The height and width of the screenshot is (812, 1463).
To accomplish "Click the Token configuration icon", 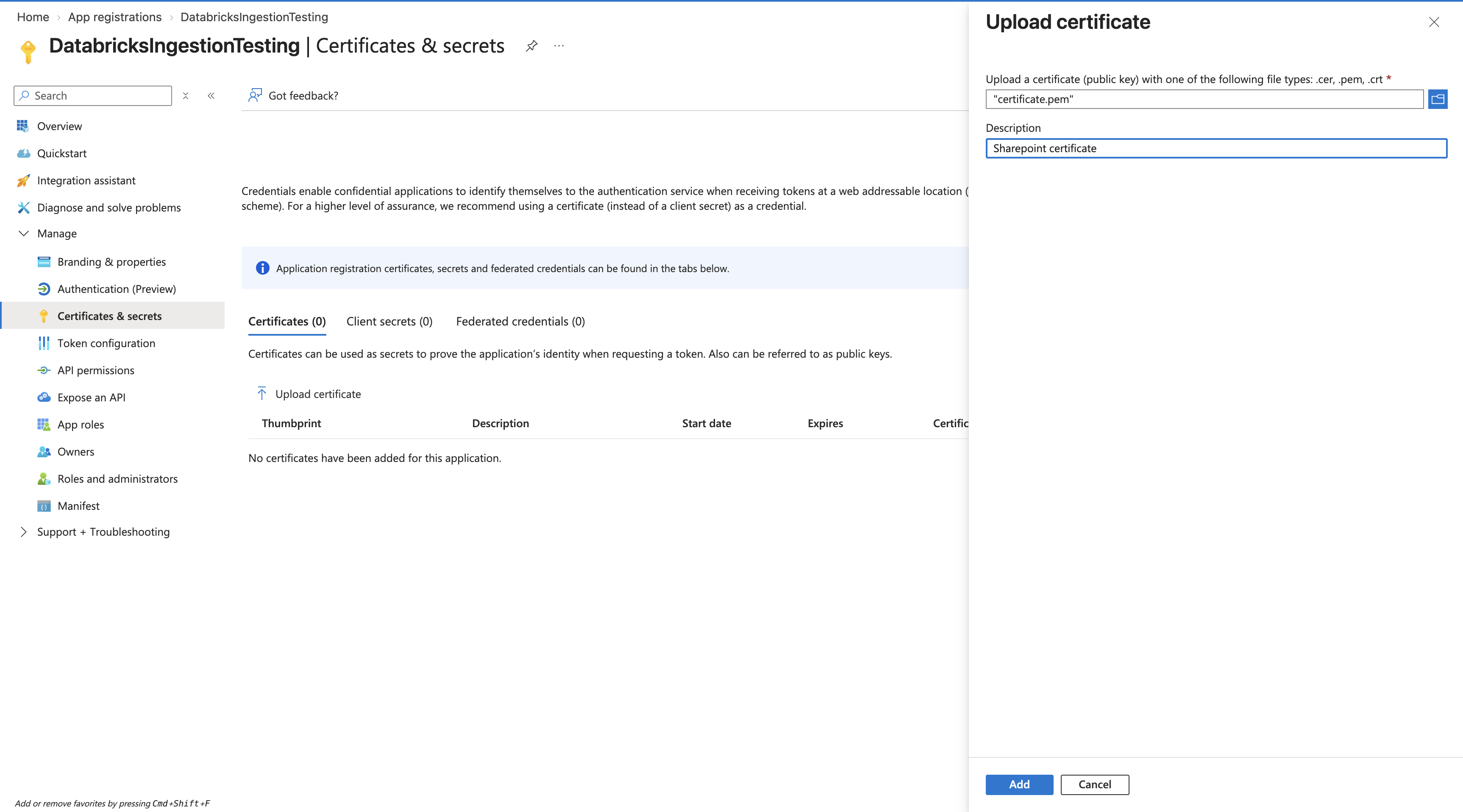I will tap(44, 343).
